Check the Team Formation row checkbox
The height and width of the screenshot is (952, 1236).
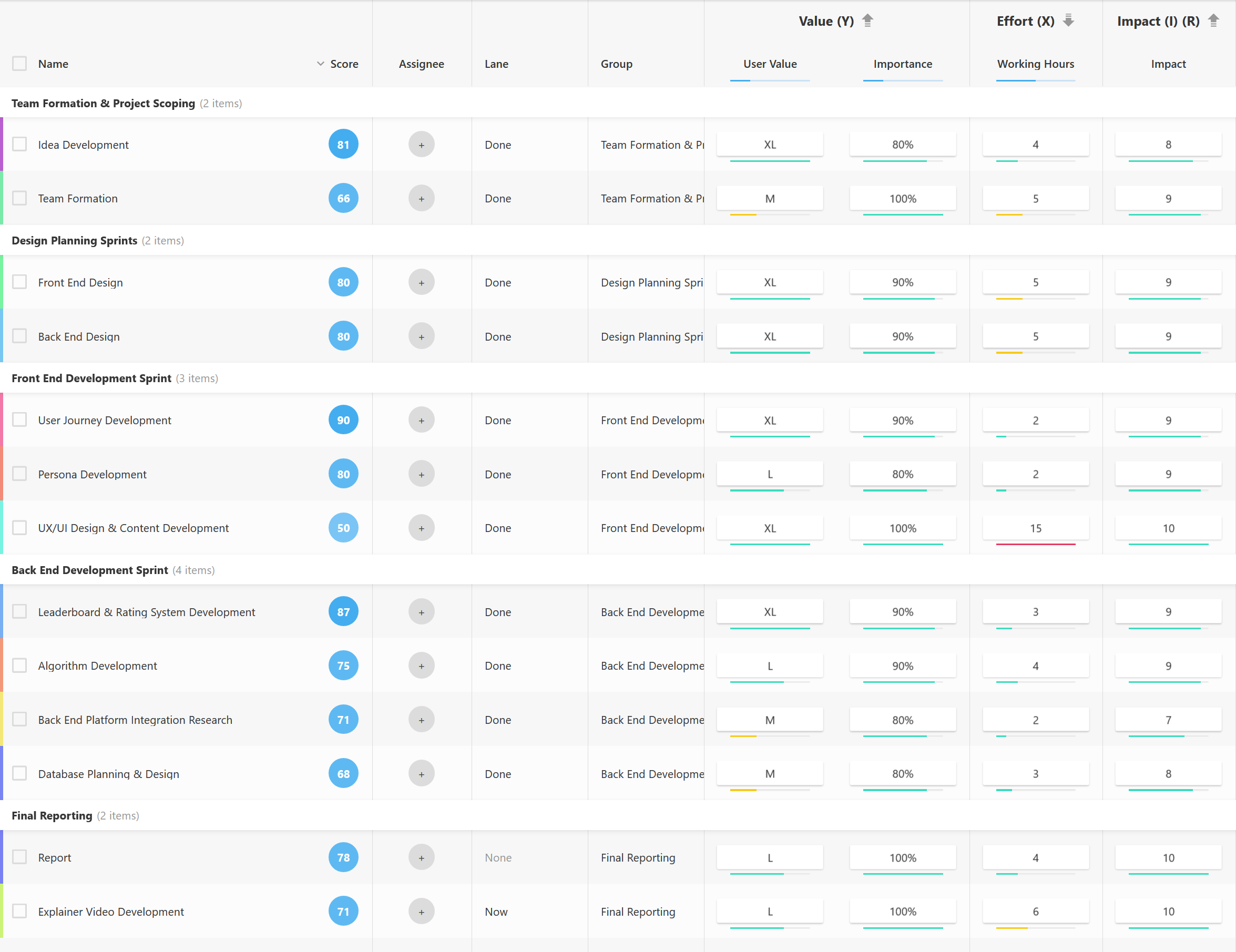coord(20,198)
